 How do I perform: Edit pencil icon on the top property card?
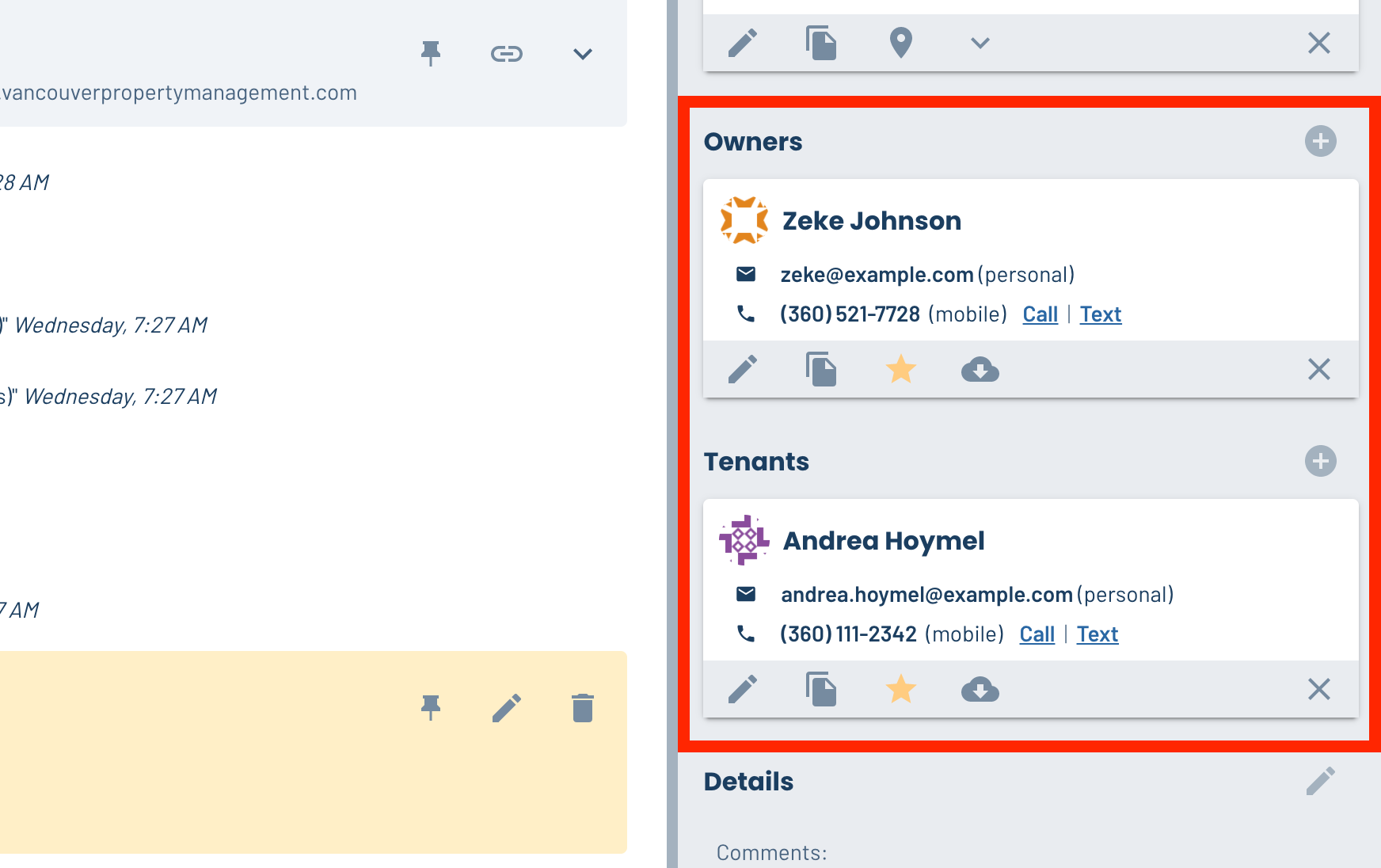click(743, 43)
